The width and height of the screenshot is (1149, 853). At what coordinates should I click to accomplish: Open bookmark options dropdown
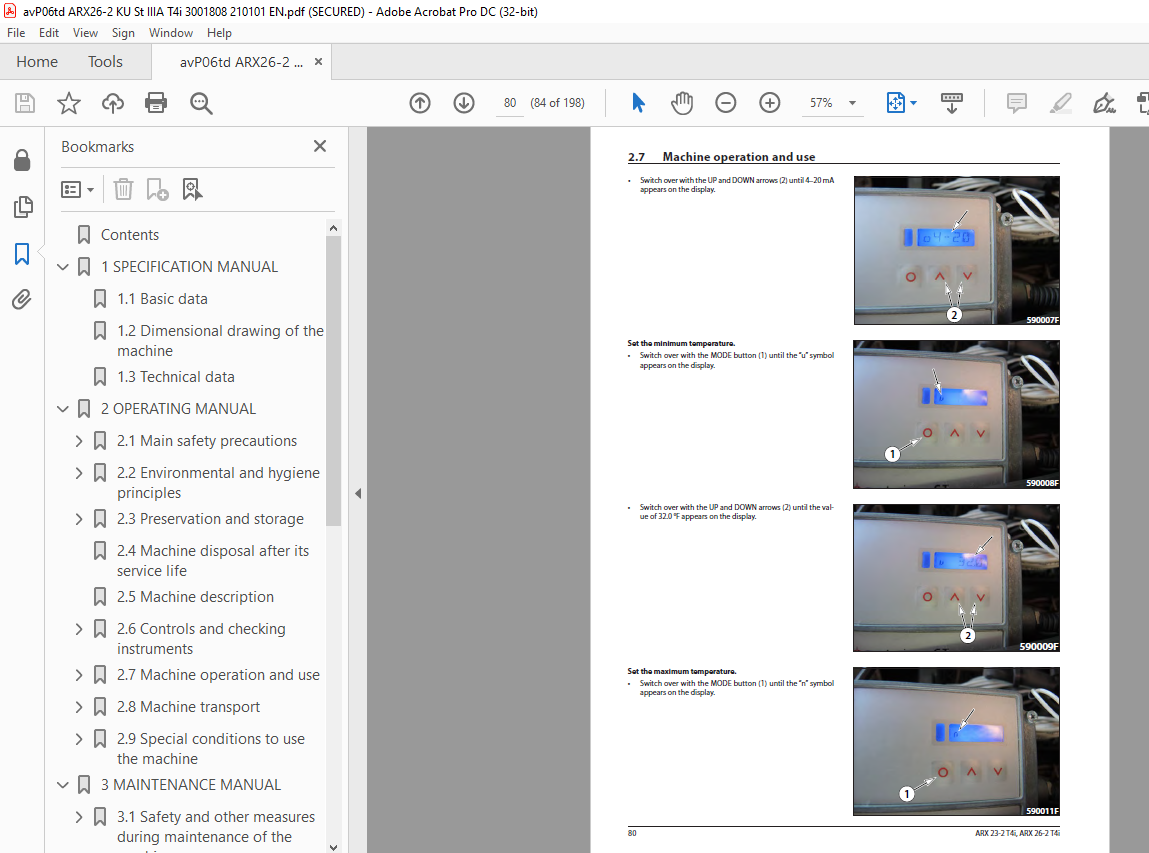click(78, 190)
